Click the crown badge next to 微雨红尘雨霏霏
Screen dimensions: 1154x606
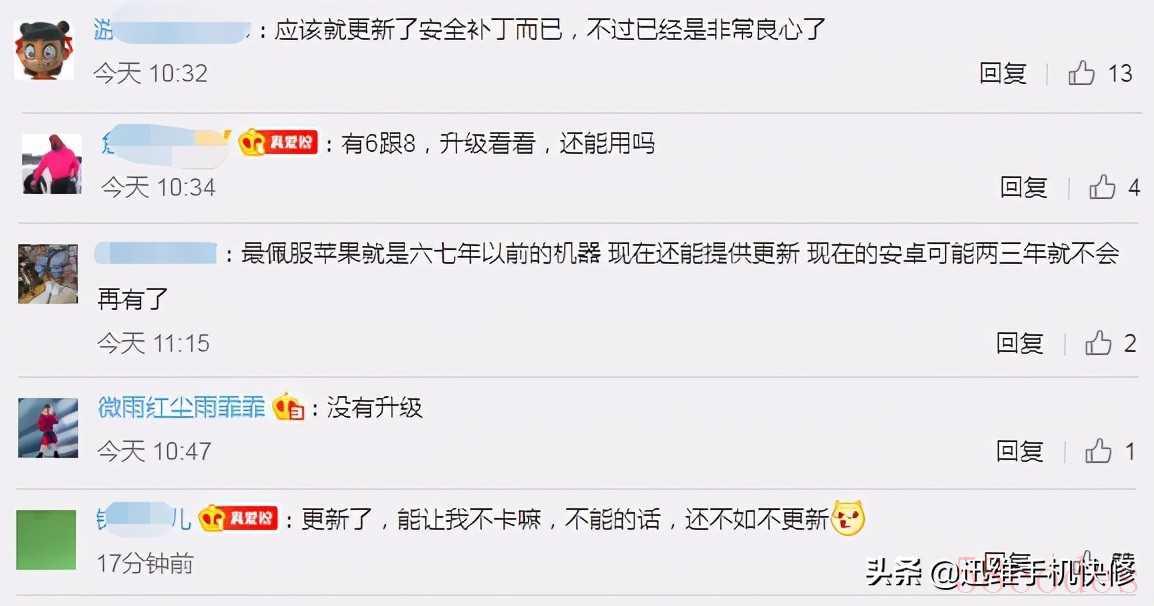pos(288,407)
